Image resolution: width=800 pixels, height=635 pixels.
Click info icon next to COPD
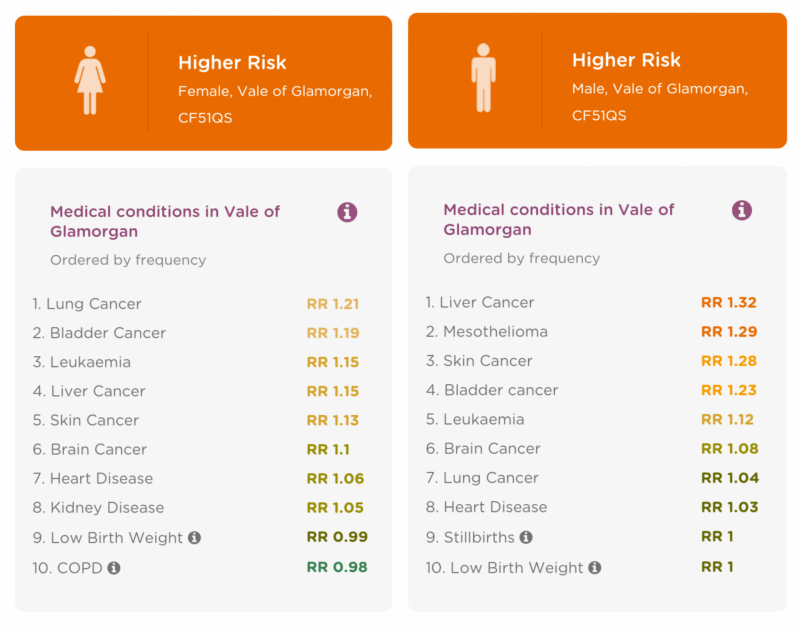pos(114,568)
